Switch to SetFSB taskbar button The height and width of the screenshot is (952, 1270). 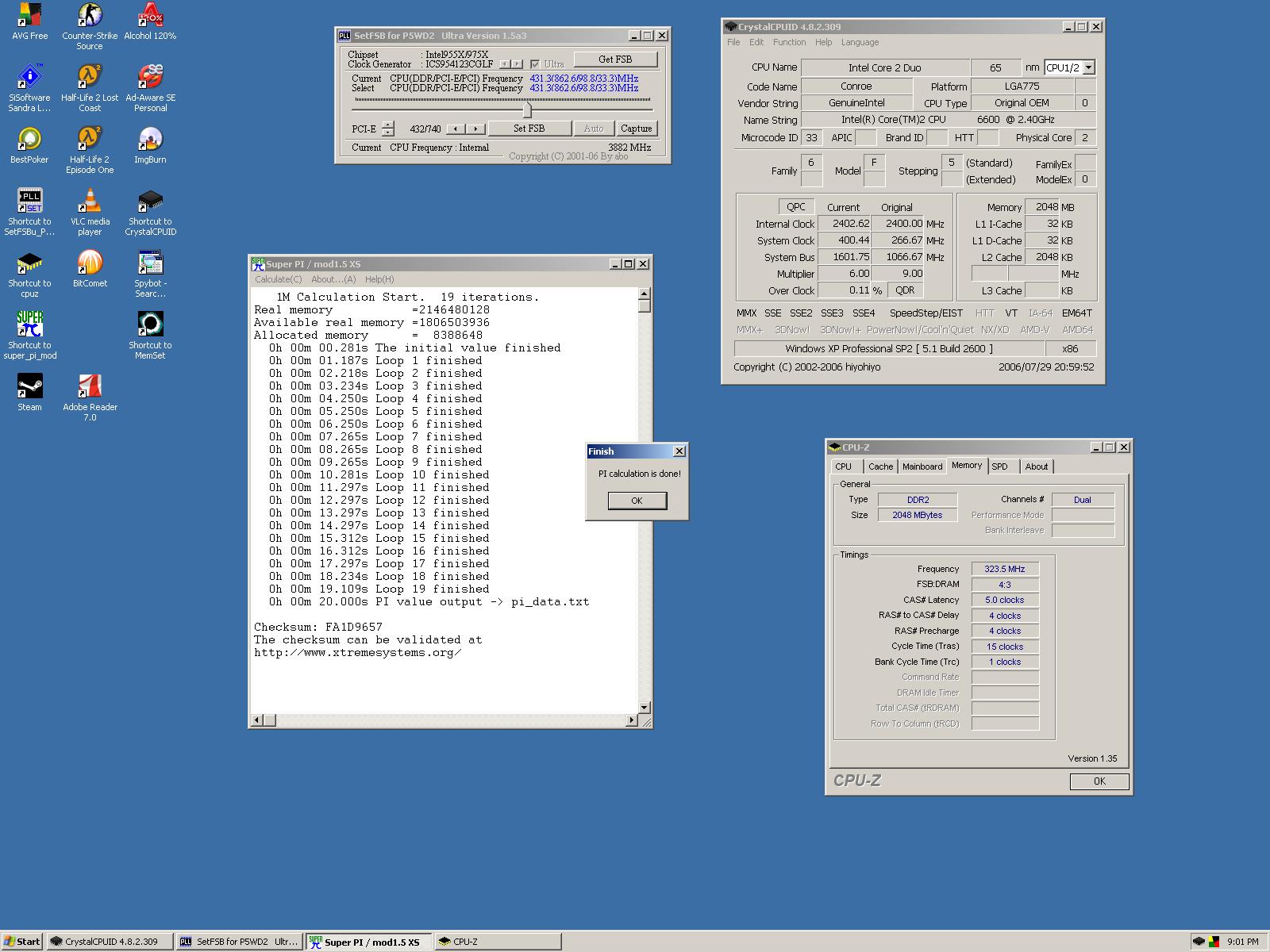pyautogui.click(x=239, y=942)
